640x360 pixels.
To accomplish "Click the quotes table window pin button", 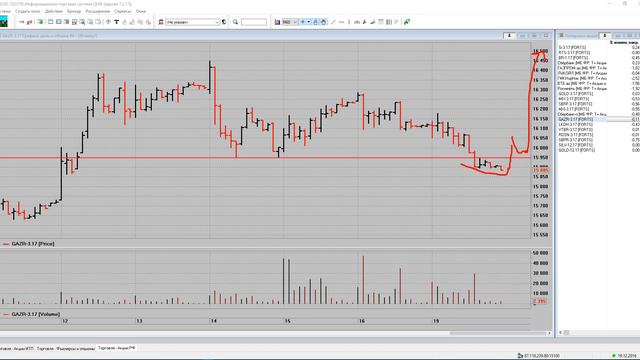I will [604, 36].
